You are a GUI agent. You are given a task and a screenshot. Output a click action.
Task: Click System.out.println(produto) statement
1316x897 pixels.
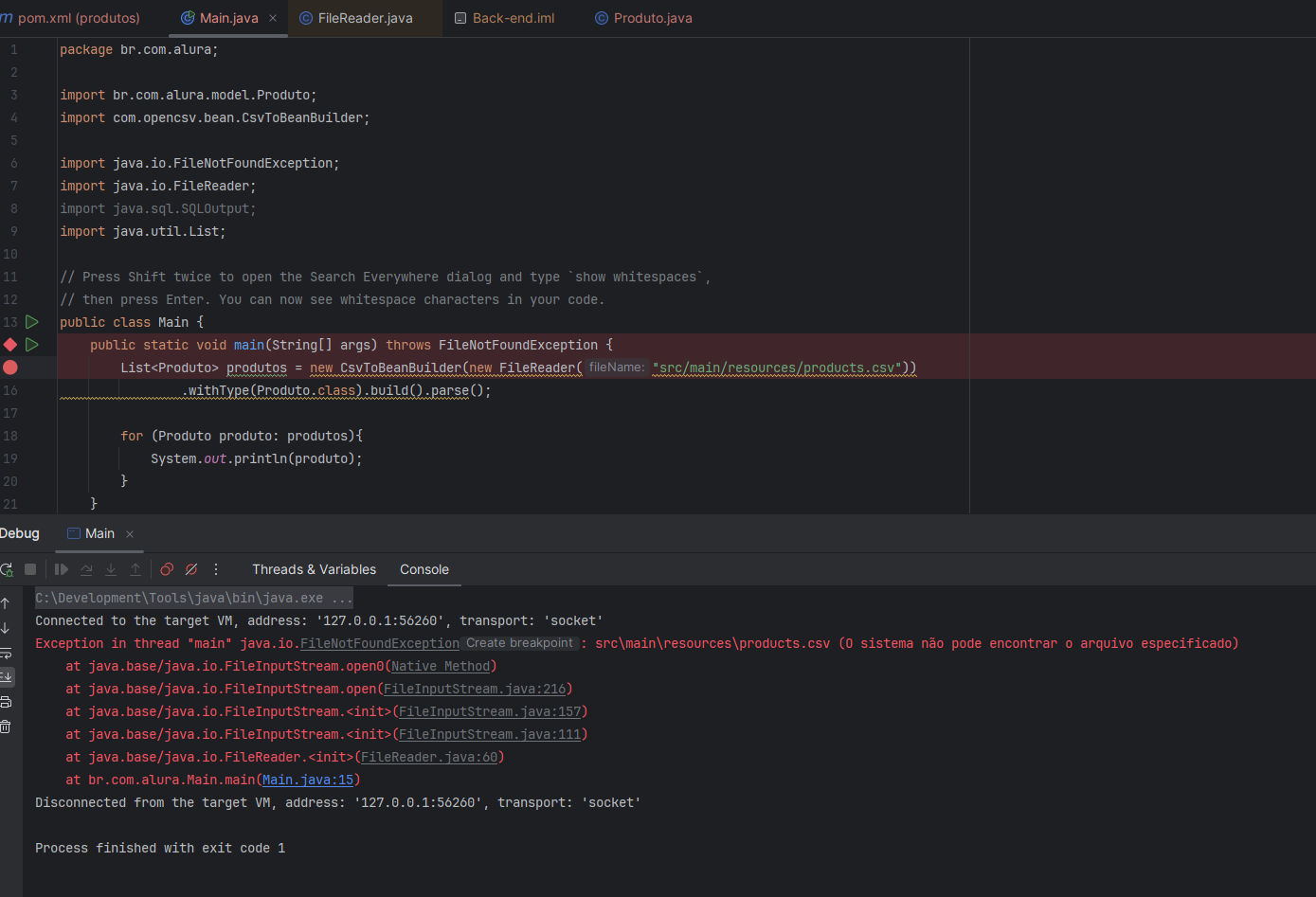coord(257,458)
